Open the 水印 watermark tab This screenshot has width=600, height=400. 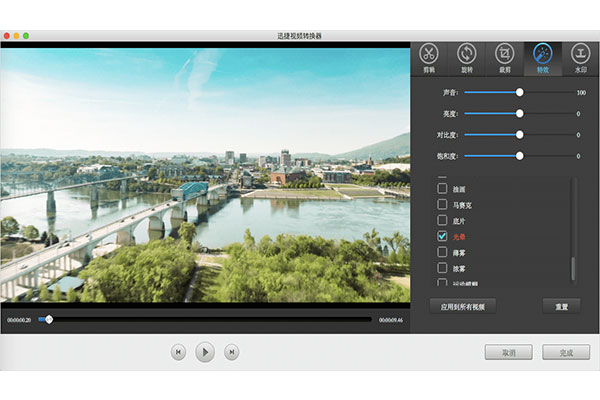tap(580, 59)
